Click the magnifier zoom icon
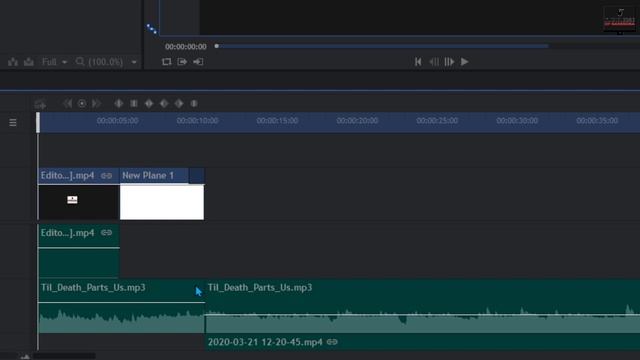 click(x=80, y=62)
